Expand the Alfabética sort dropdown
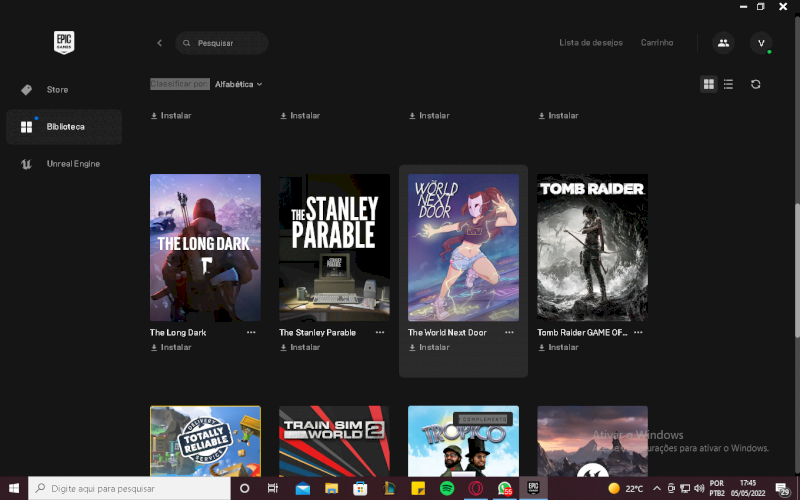 pos(238,84)
